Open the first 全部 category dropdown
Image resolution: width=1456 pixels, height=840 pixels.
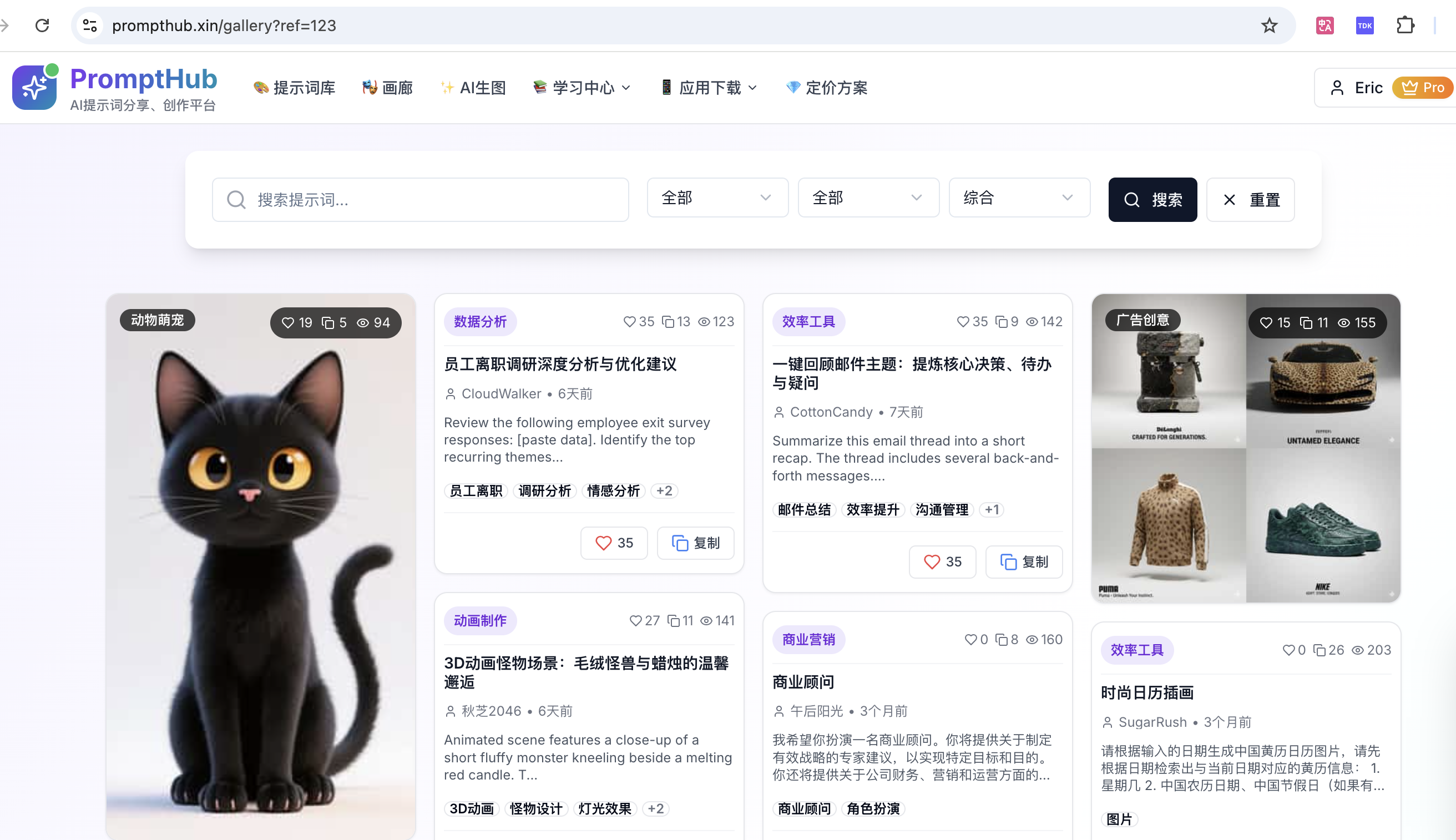pos(717,198)
